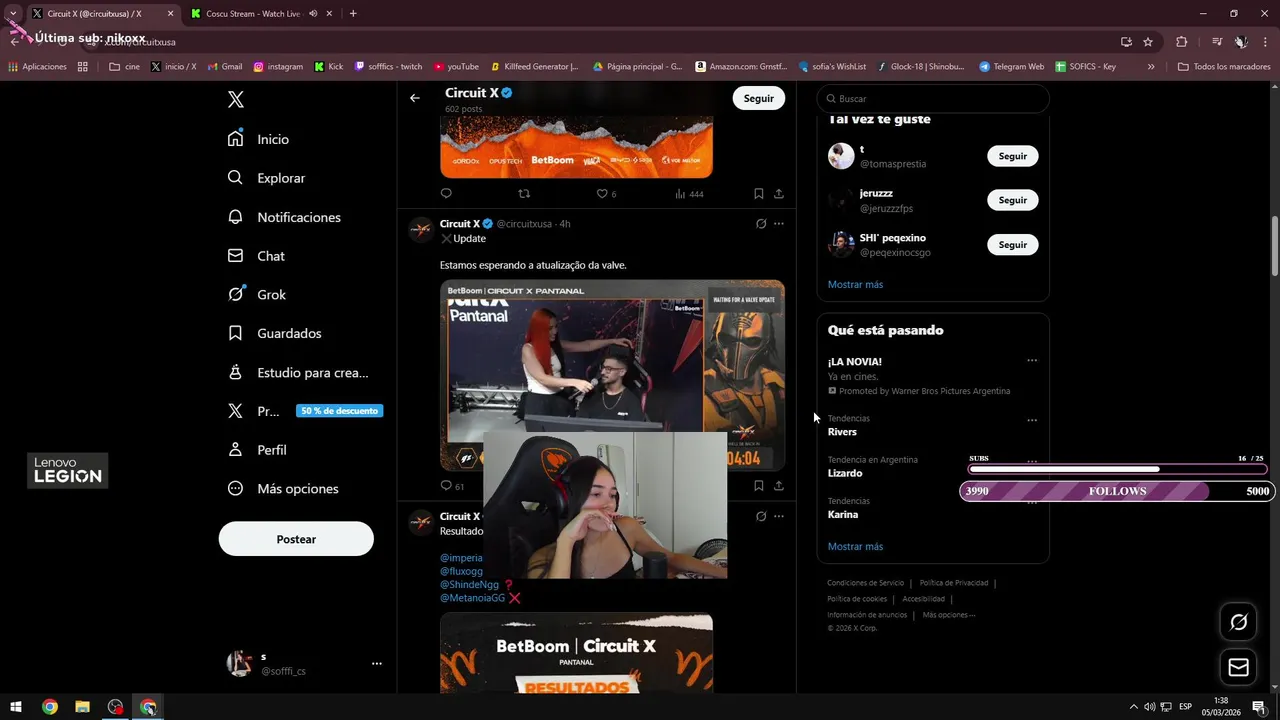View analytics showing 444 views
The height and width of the screenshot is (720, 1280).
tap(689, 194)
